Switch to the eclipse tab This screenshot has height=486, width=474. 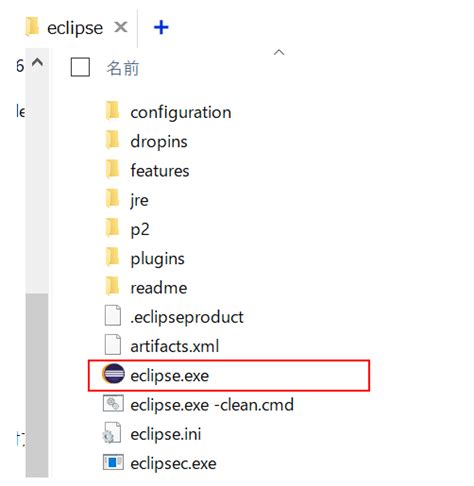(x=75, y=28)
